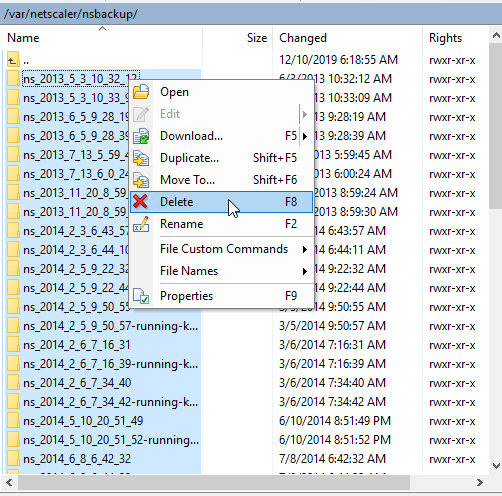The height and width of the screenshot is (496, 502).
Task: Select Delete in the context menu
Action: pyautogui.click(x=221, y=202)
